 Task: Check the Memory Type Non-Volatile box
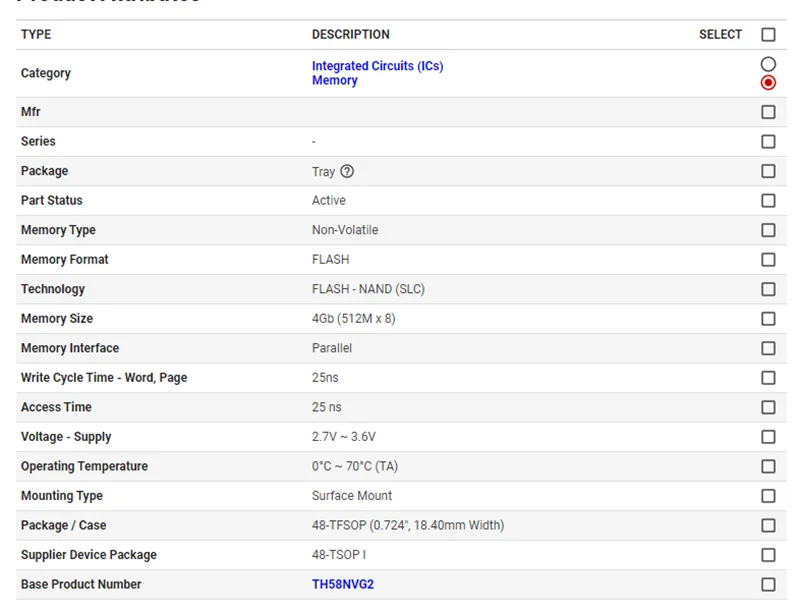click(768, 230)
